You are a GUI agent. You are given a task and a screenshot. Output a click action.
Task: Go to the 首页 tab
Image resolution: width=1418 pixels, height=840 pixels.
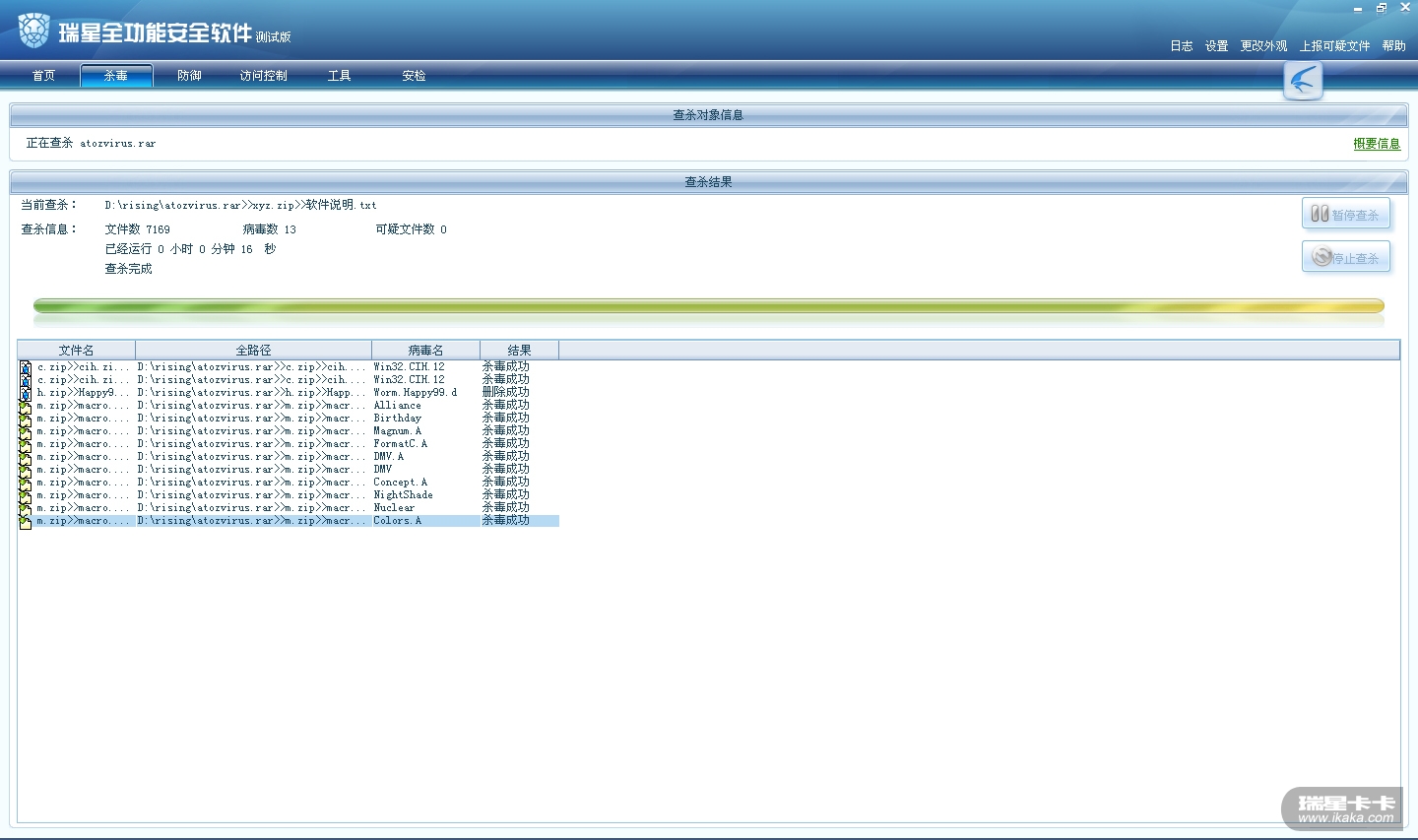(x=43, y=76)
